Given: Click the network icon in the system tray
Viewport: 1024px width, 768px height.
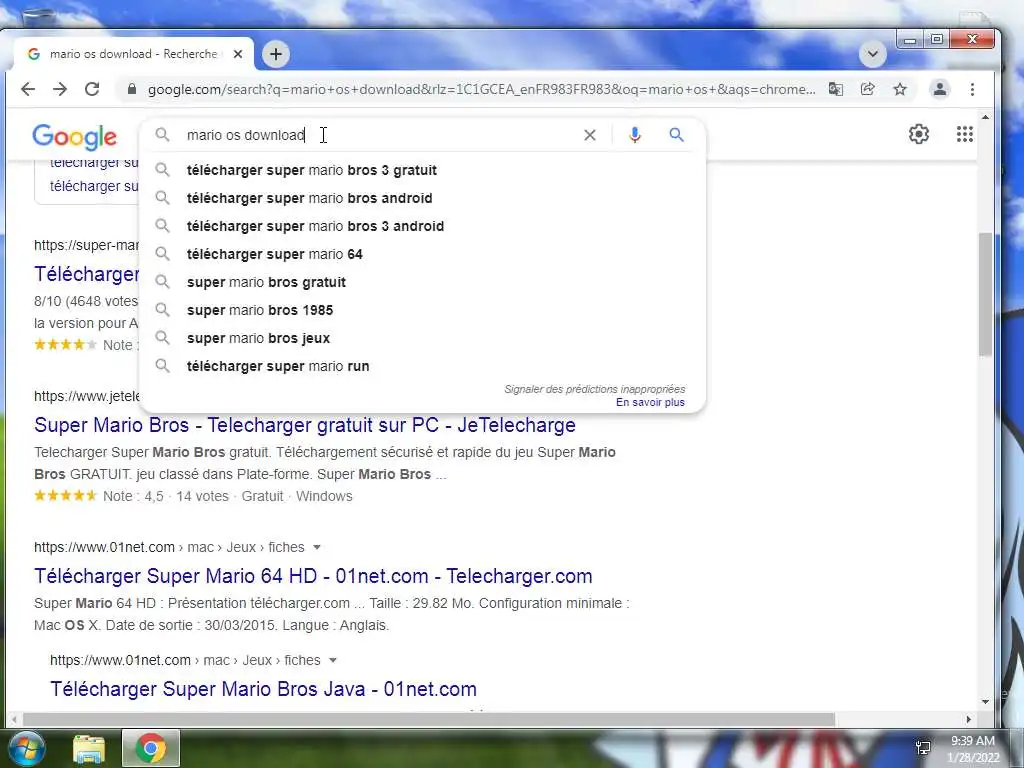Looking at the screenshot, I should pos(923,748).
